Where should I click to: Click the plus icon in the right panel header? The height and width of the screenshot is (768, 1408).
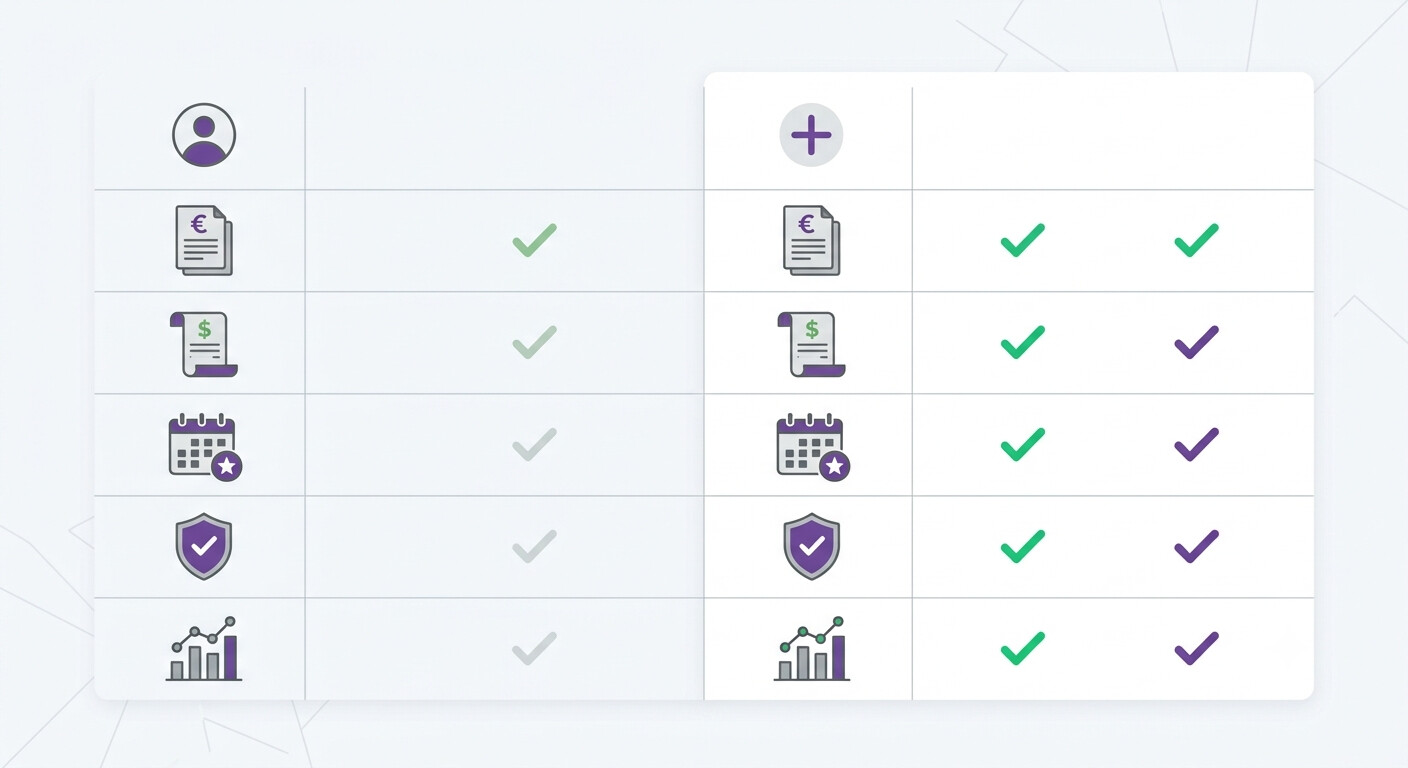coord(811,135)
